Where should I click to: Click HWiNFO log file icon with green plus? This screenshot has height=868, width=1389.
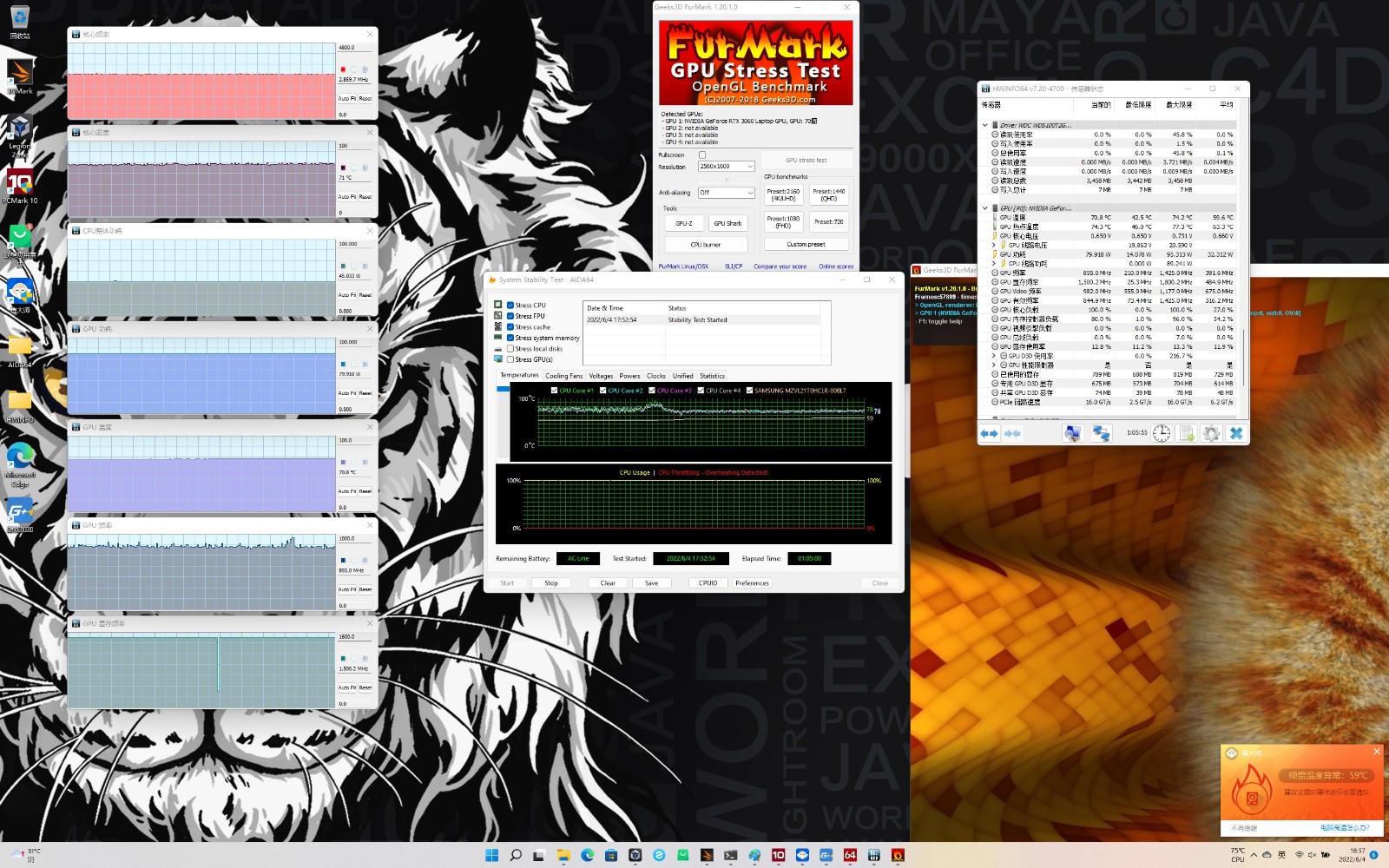pos(1187,433)
